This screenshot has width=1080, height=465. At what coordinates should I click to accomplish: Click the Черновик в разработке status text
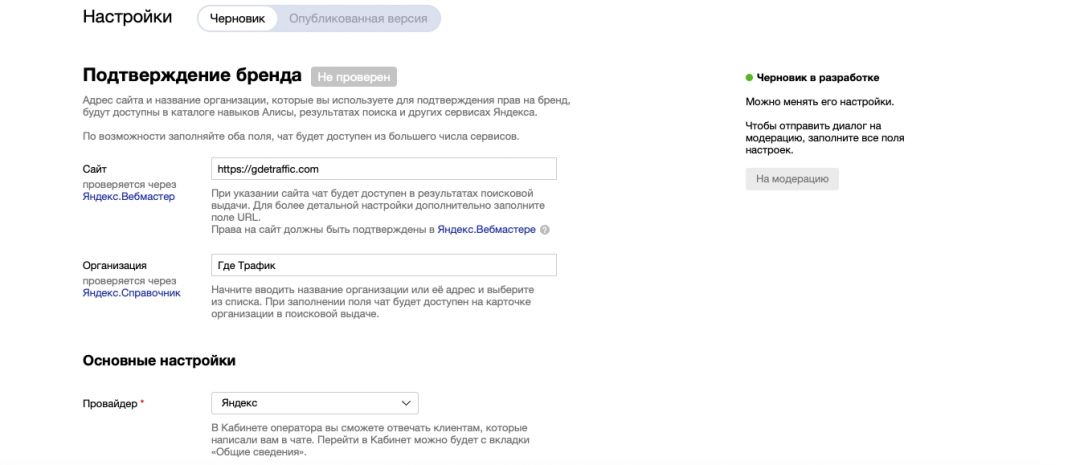click(x=818, y=77)
